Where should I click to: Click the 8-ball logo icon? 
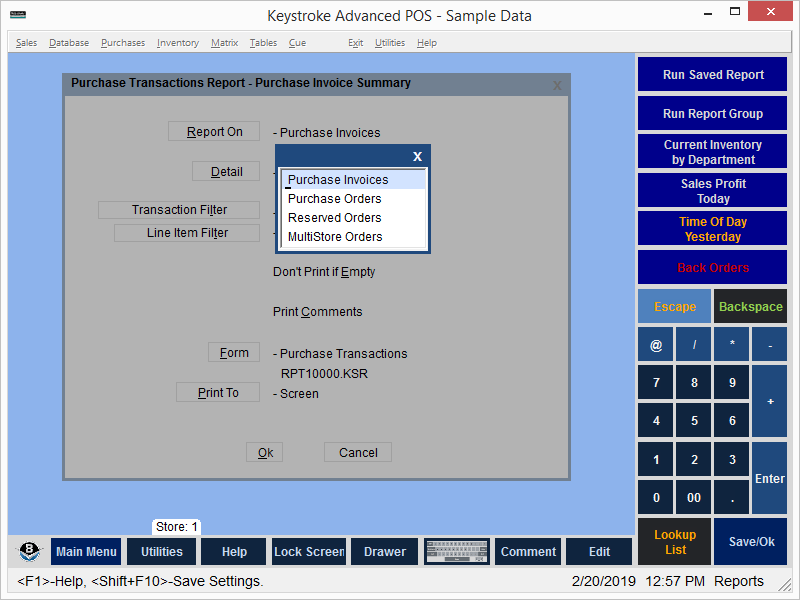click(x=30, y=551)
